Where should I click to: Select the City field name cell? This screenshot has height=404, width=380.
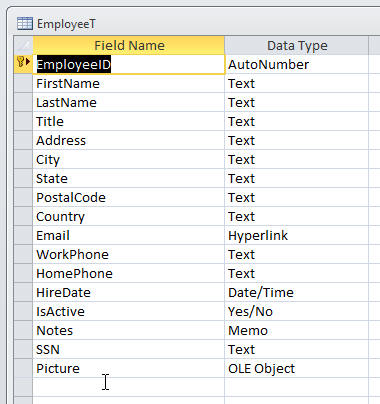[129, 159]
